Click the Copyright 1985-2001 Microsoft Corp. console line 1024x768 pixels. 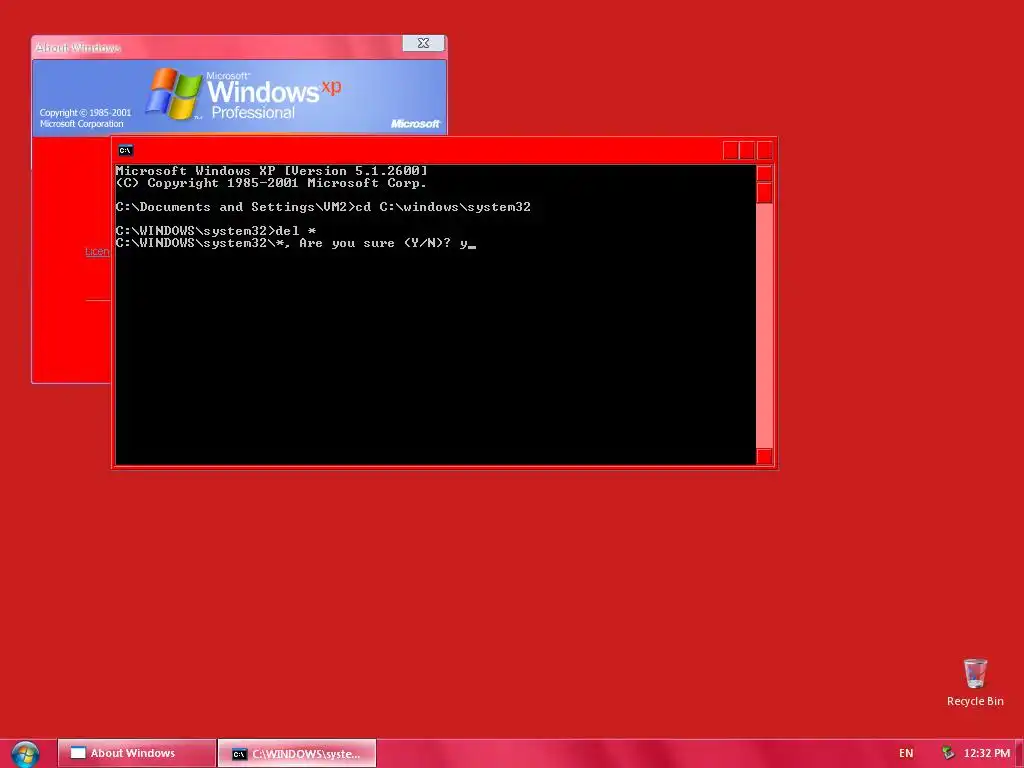coord(271,183)
